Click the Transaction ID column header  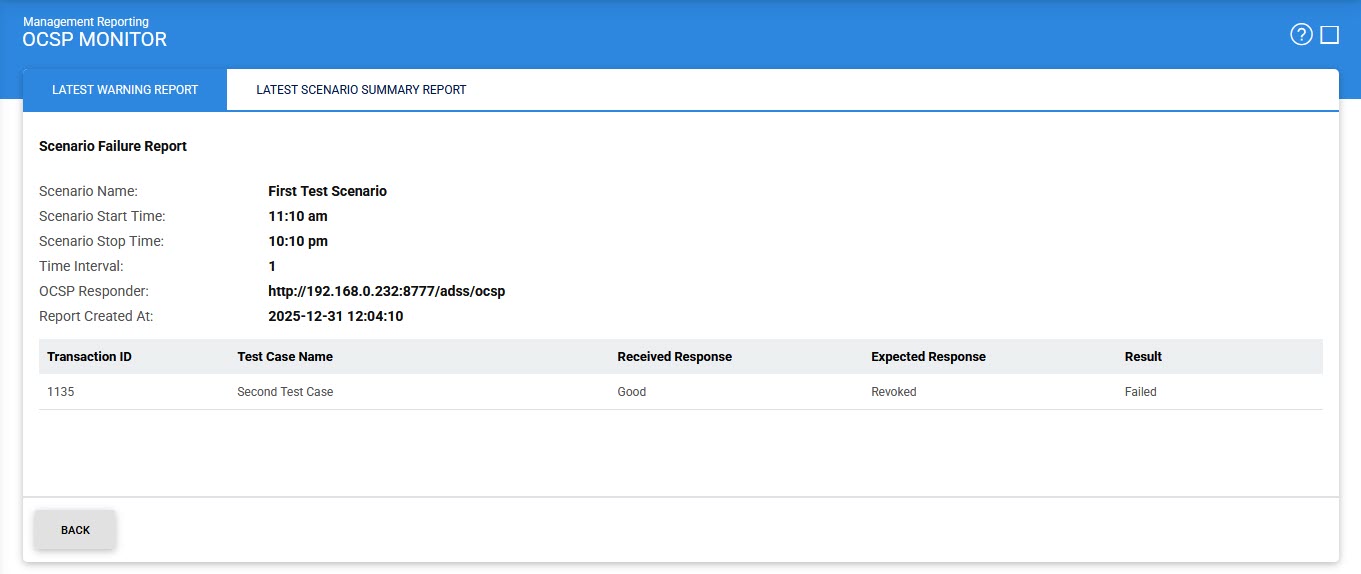[x=89, y=357]
